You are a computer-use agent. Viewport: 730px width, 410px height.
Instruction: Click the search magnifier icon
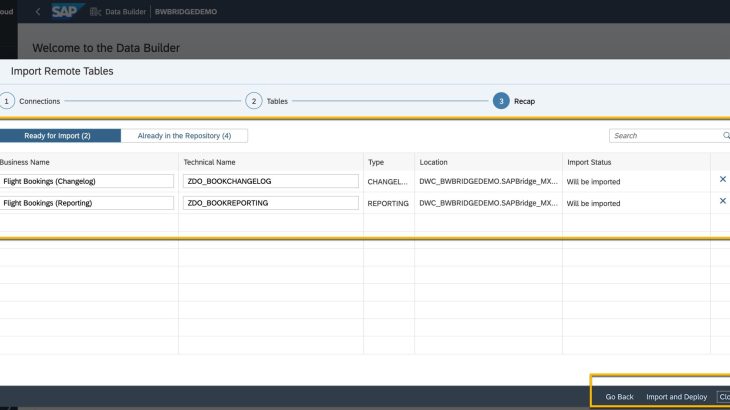pyautogui.click(x=726, y=135)
